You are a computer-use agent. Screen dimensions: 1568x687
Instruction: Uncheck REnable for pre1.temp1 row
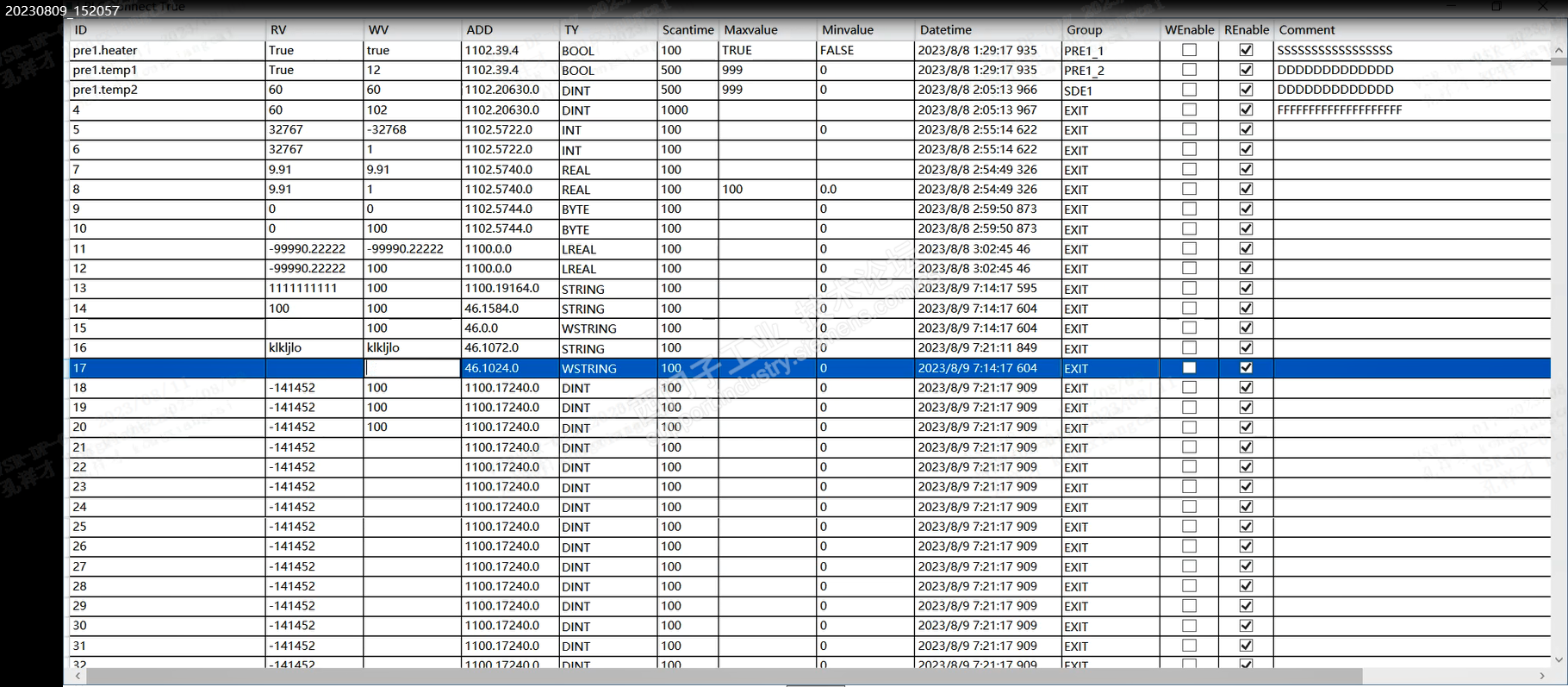[1246, 70]
